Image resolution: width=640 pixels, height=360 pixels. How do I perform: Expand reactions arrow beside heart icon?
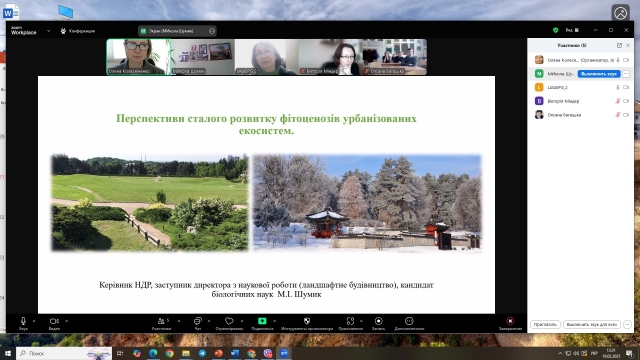242,321
